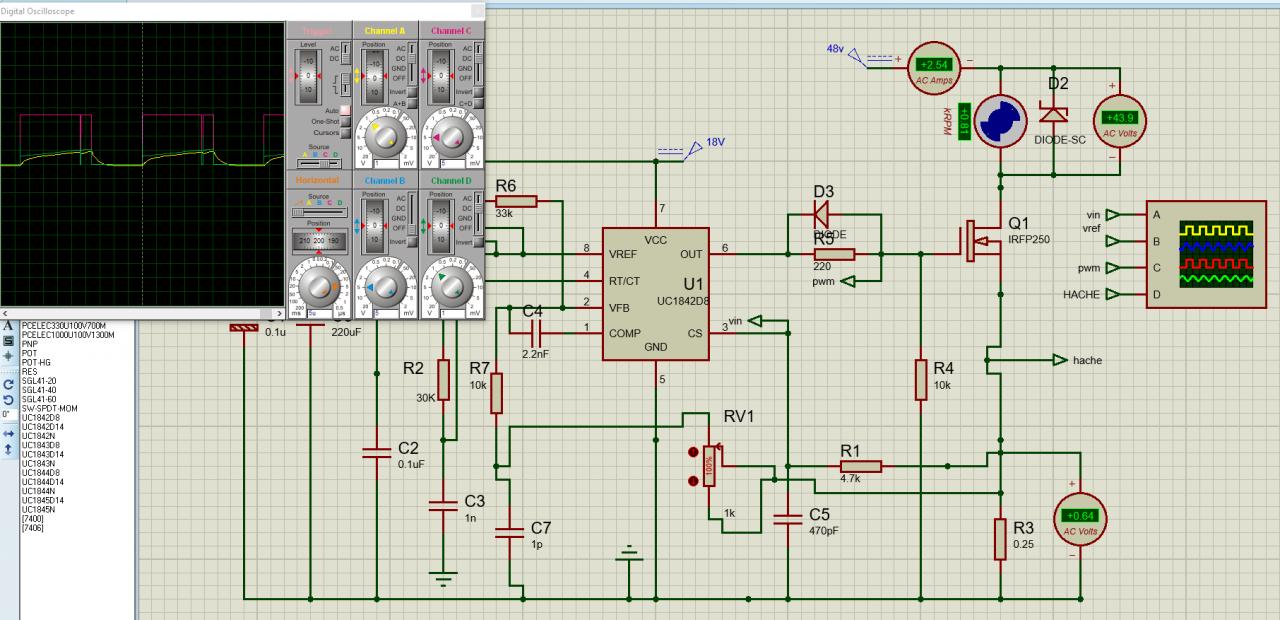
Task: Select the U1 UC1842D8 chip body
Action: (x=656, y=295)
